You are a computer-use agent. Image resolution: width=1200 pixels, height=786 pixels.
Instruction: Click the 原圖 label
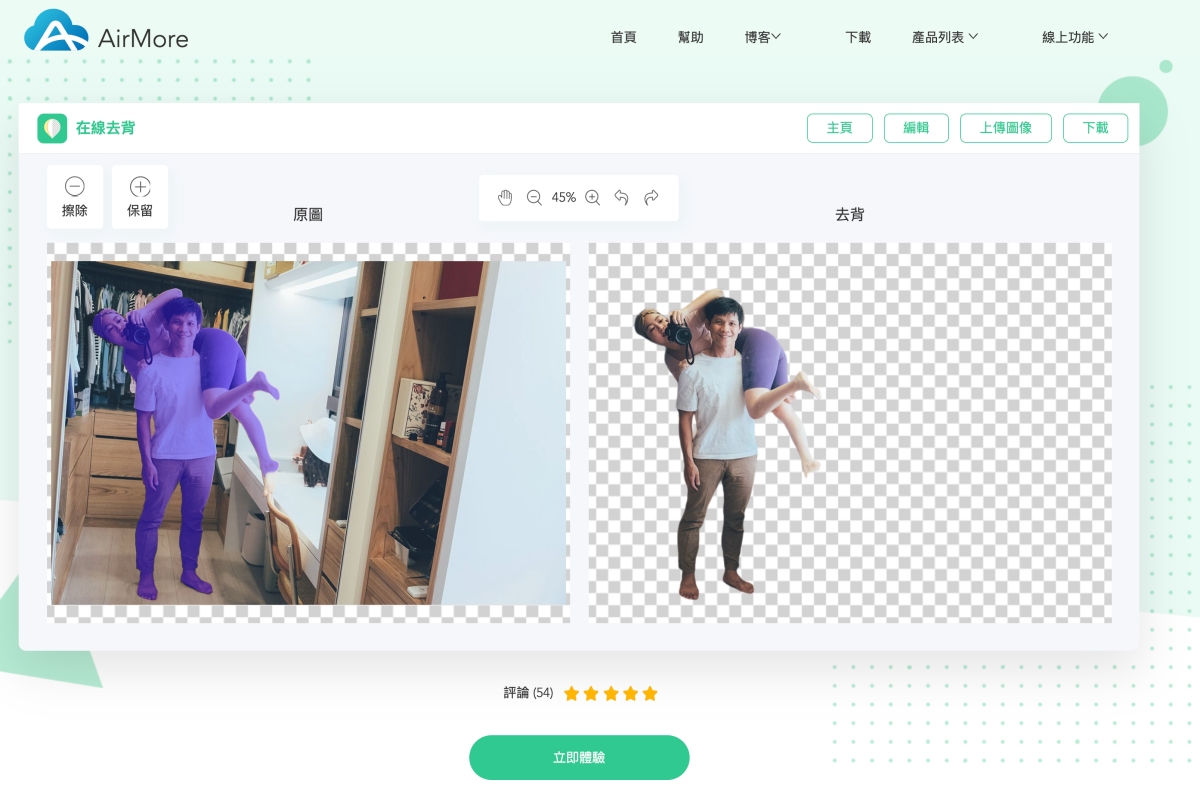[x=308, y=214]
